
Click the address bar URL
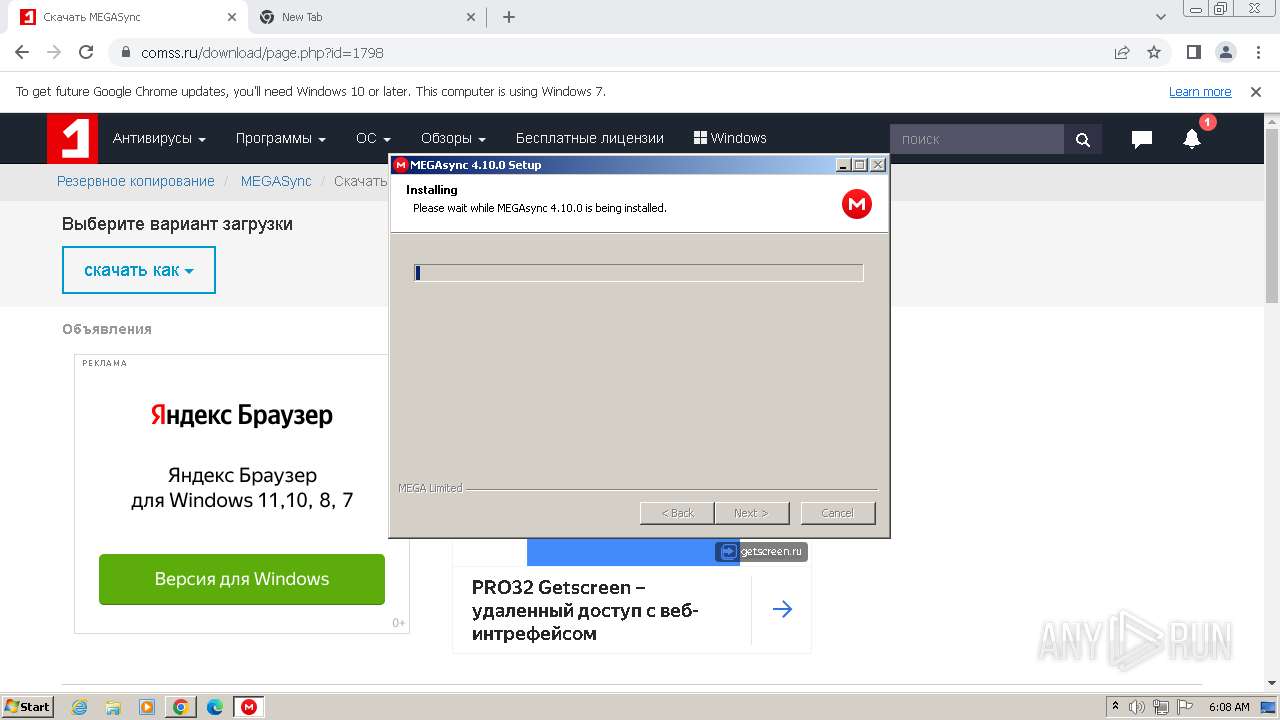point(262,52)
